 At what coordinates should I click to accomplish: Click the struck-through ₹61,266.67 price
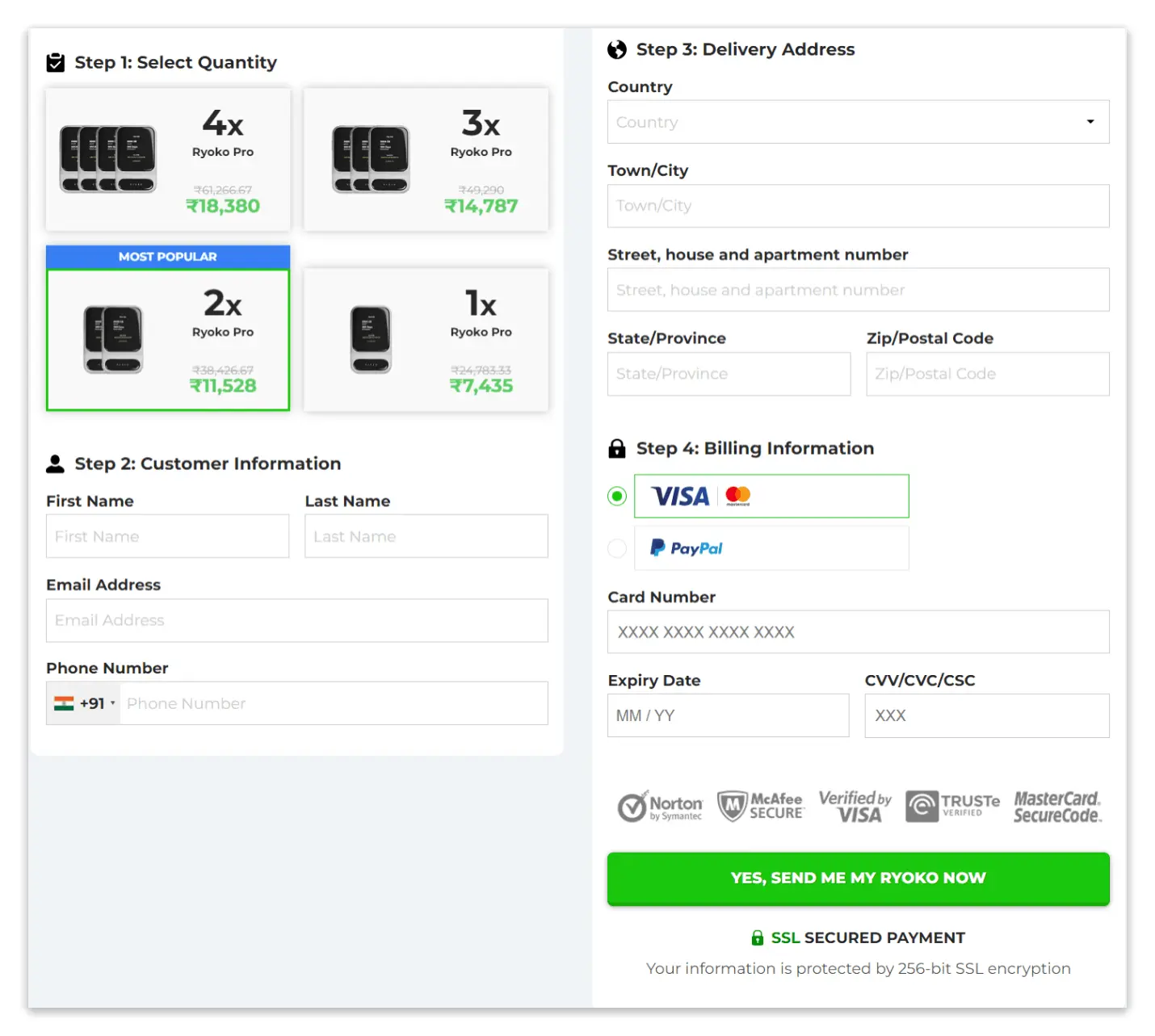(x=223, y=190)
